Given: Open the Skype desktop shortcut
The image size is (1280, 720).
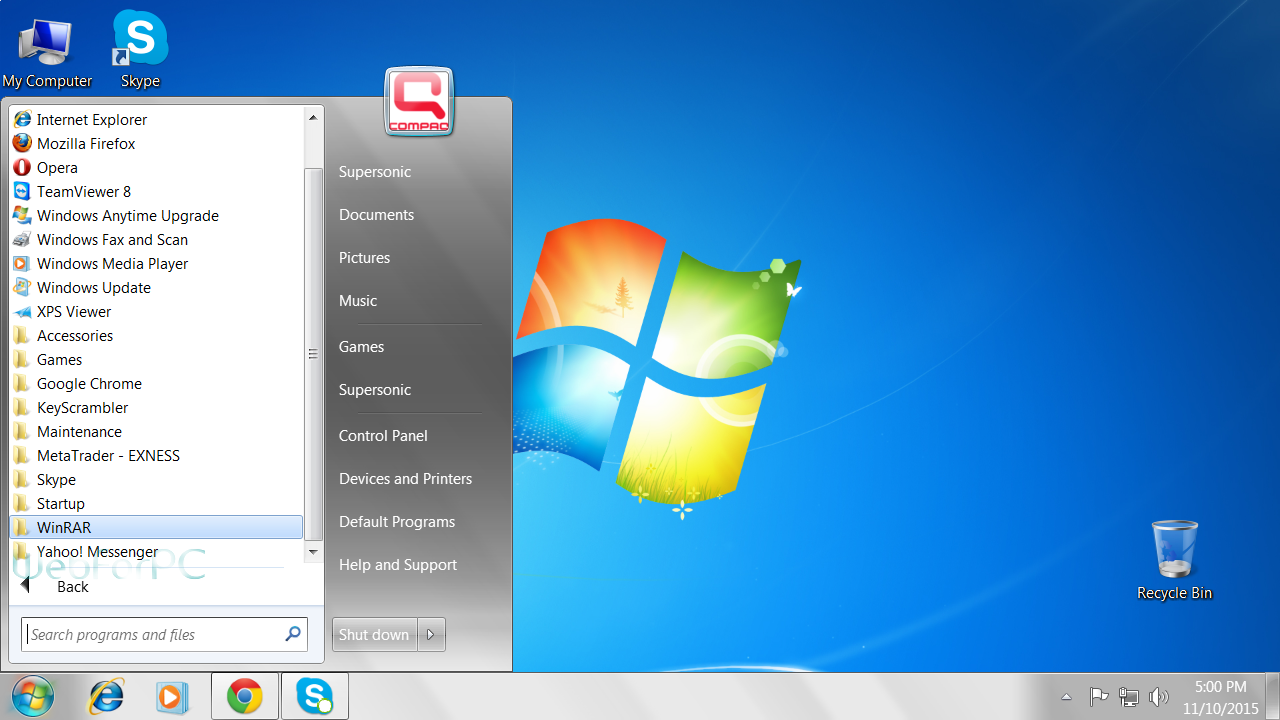Looking at the screenshot, I should (139, 40).
